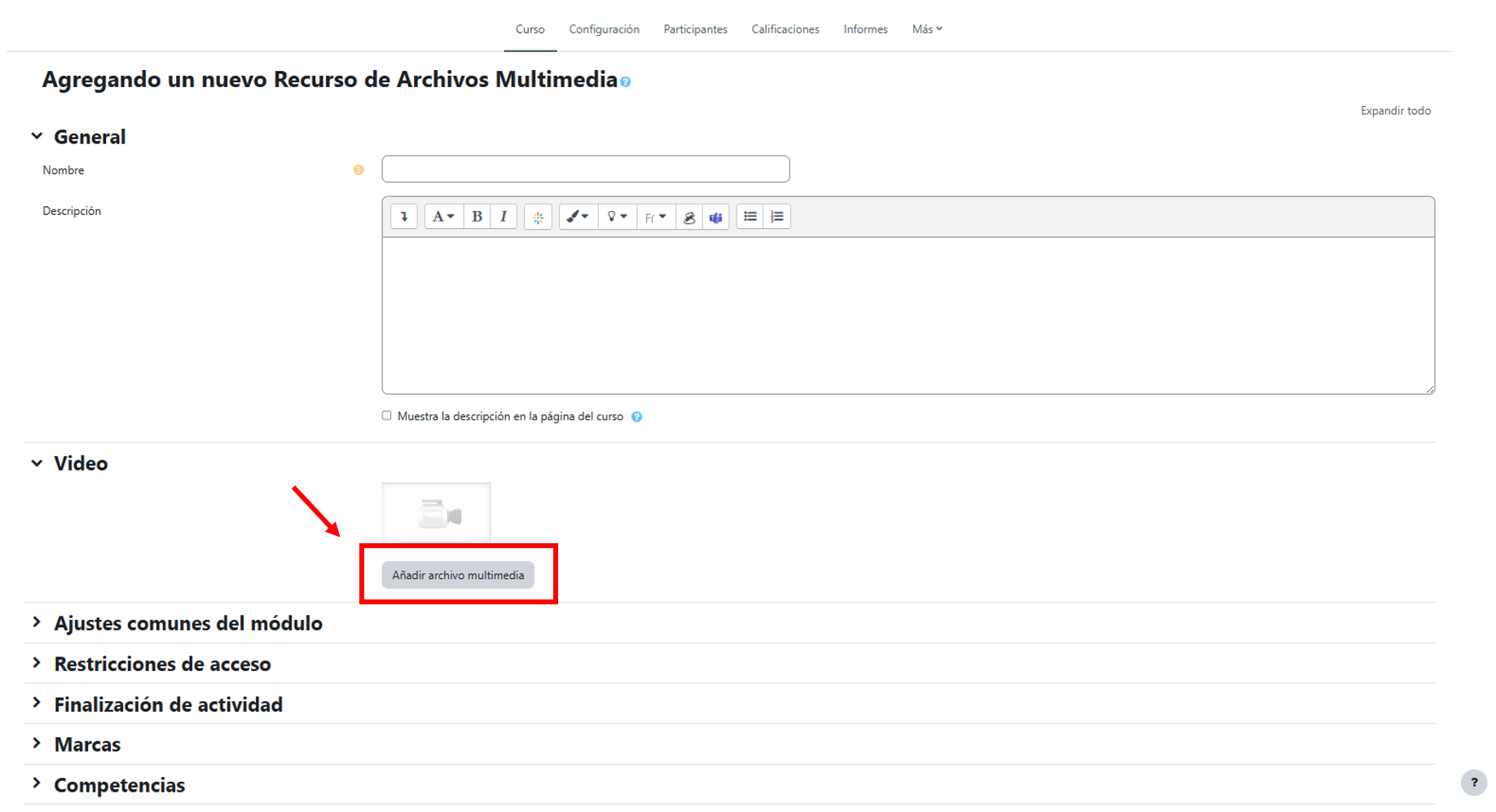This screenshot has height=812, width=1496.
Task: Click into the 'Nombre' text field
Action: [x=585, y=169]
